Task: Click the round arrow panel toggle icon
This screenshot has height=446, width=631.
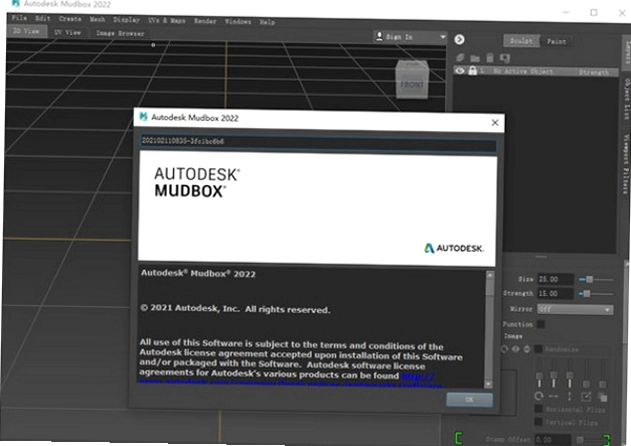Action: 459,39
